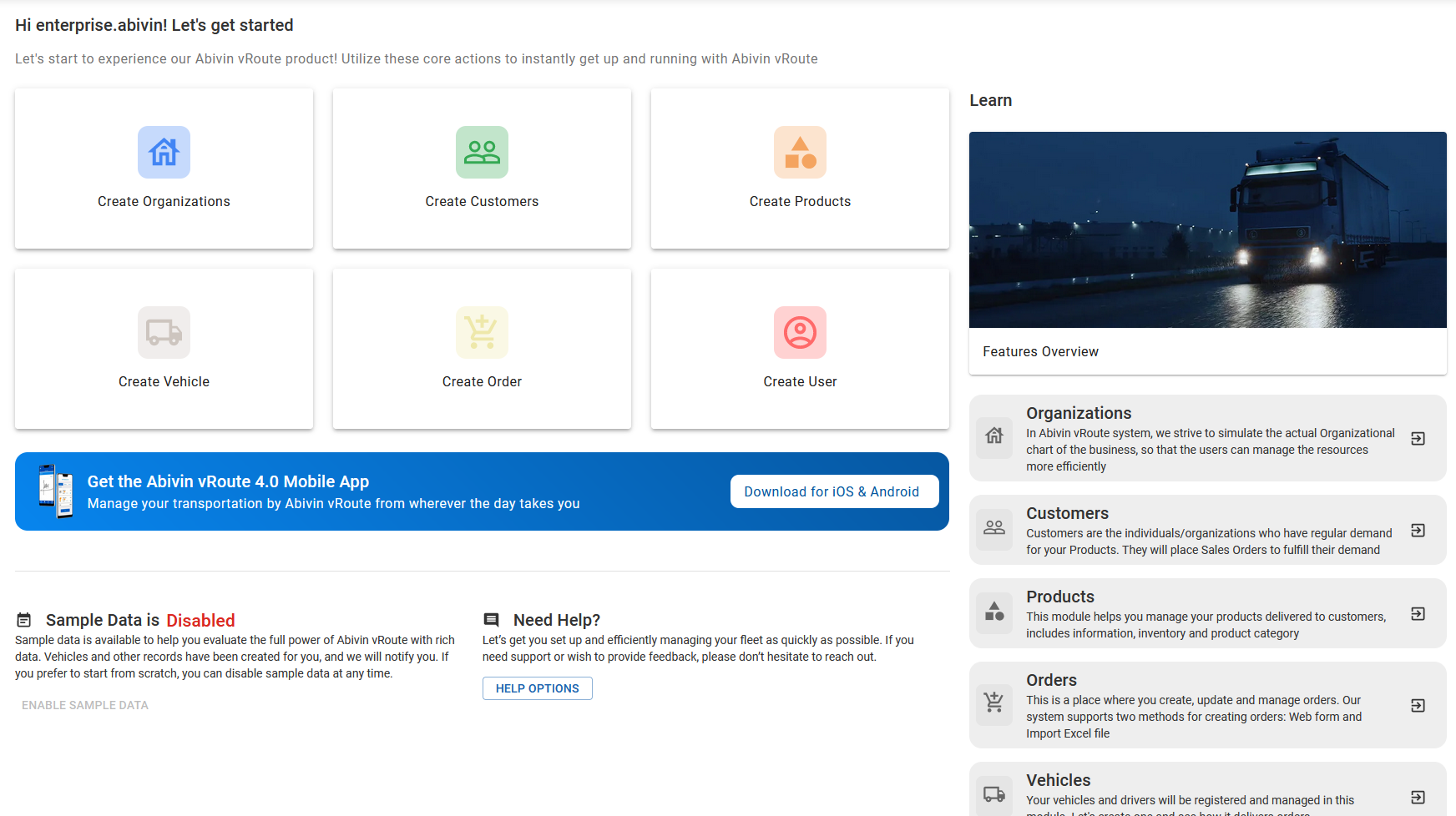The height and width of the screenshot is (816, 1456).
Task: Open the Vehicles learn arrow icon
Action: coord(1418,797)
